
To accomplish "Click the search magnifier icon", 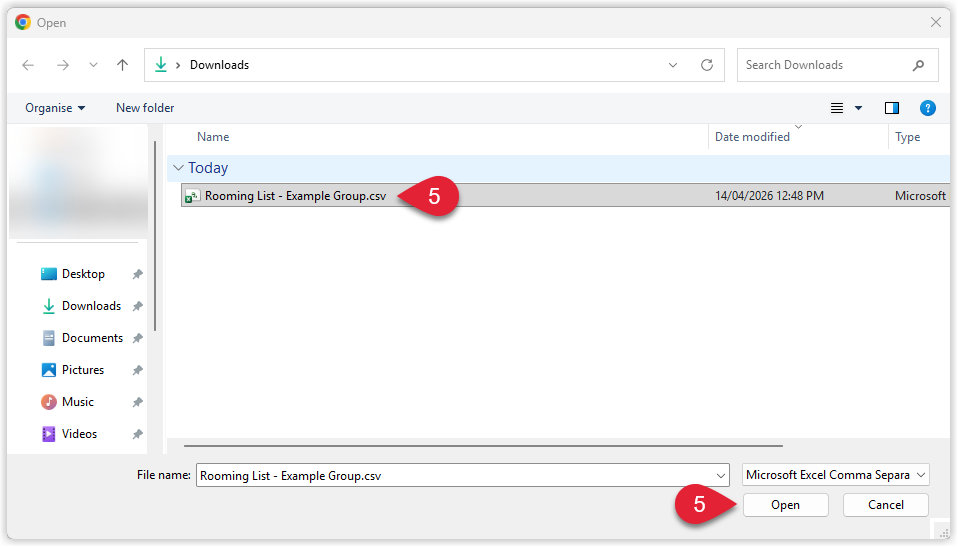I will (918, 65).
